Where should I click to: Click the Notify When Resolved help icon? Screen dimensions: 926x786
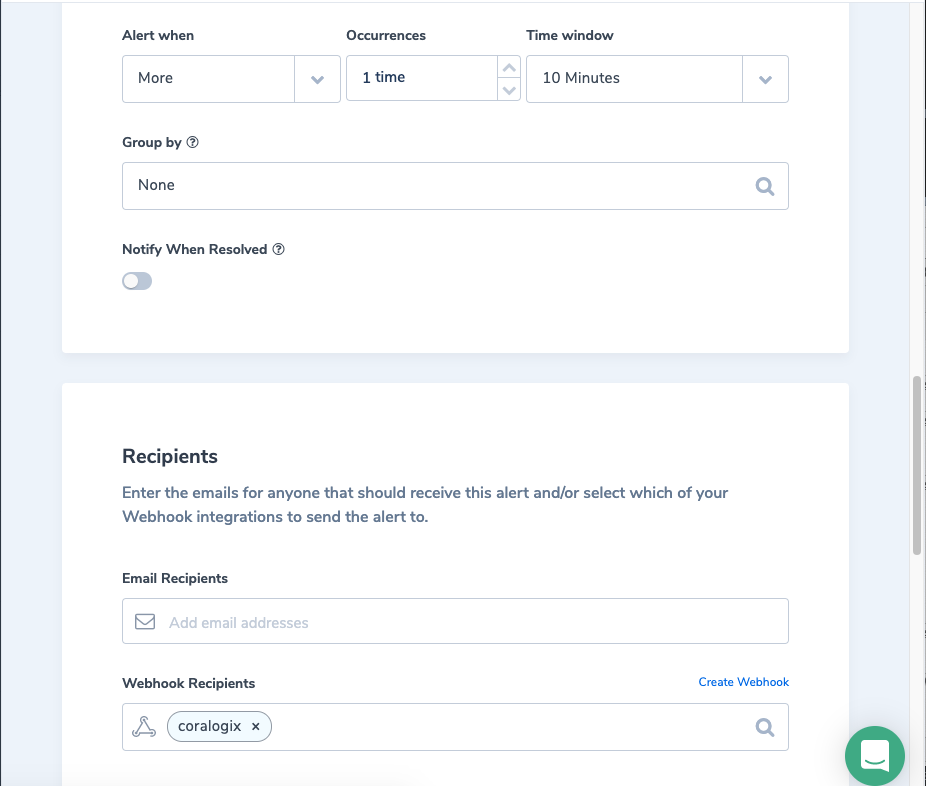pos(279,249)
